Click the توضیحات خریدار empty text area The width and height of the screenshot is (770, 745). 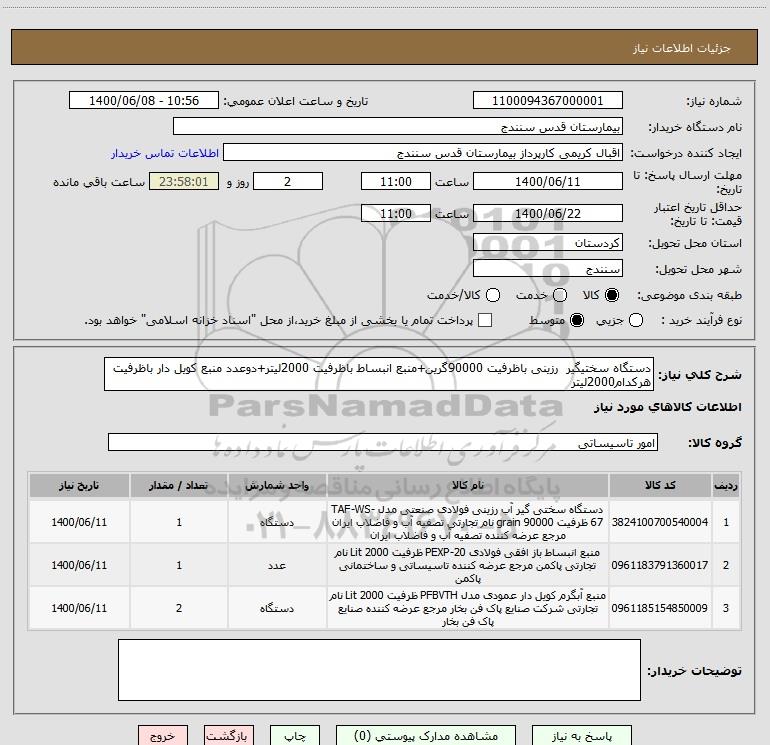[379, 670]
